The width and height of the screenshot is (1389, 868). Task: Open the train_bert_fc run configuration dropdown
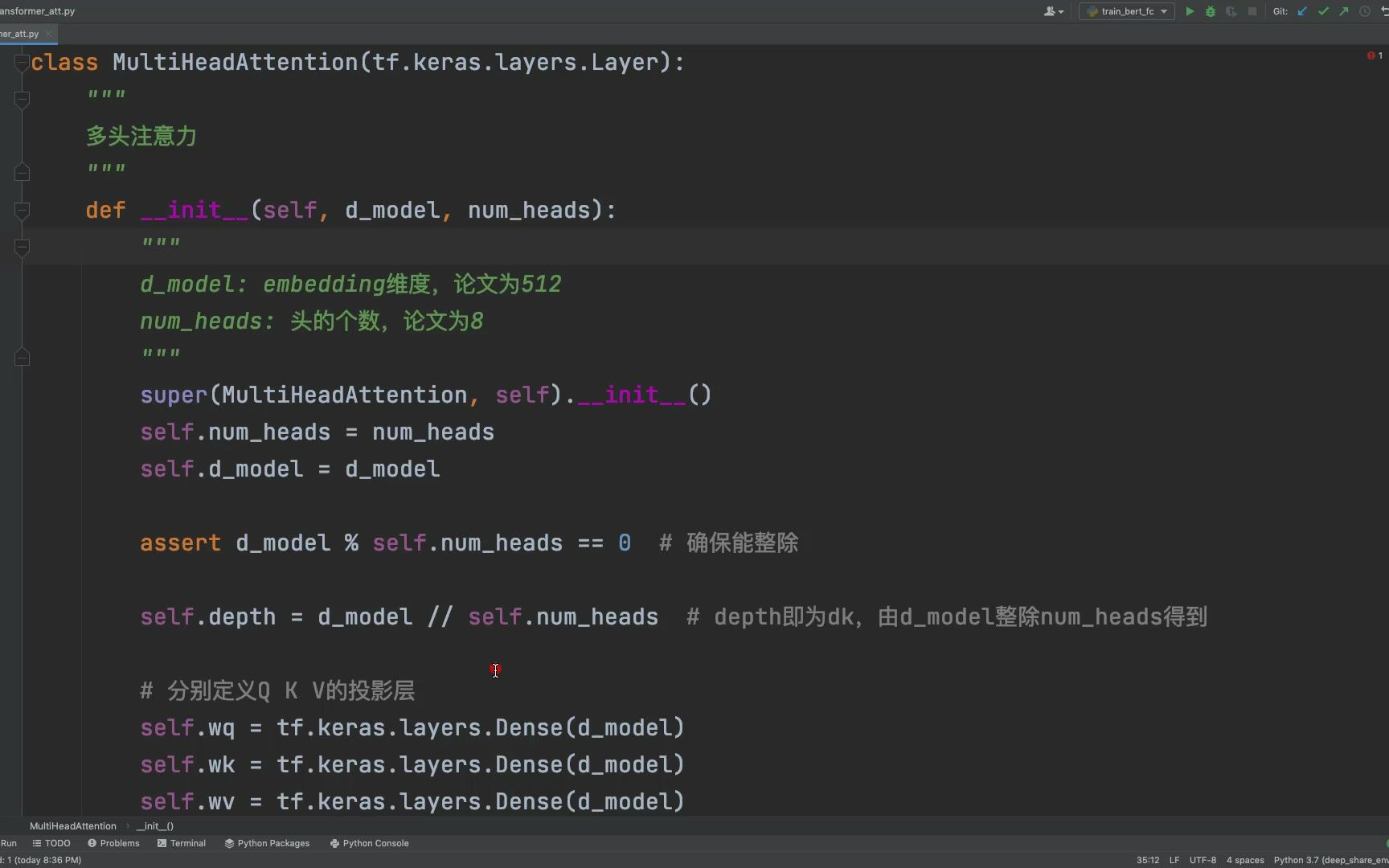coord(1127,11)
